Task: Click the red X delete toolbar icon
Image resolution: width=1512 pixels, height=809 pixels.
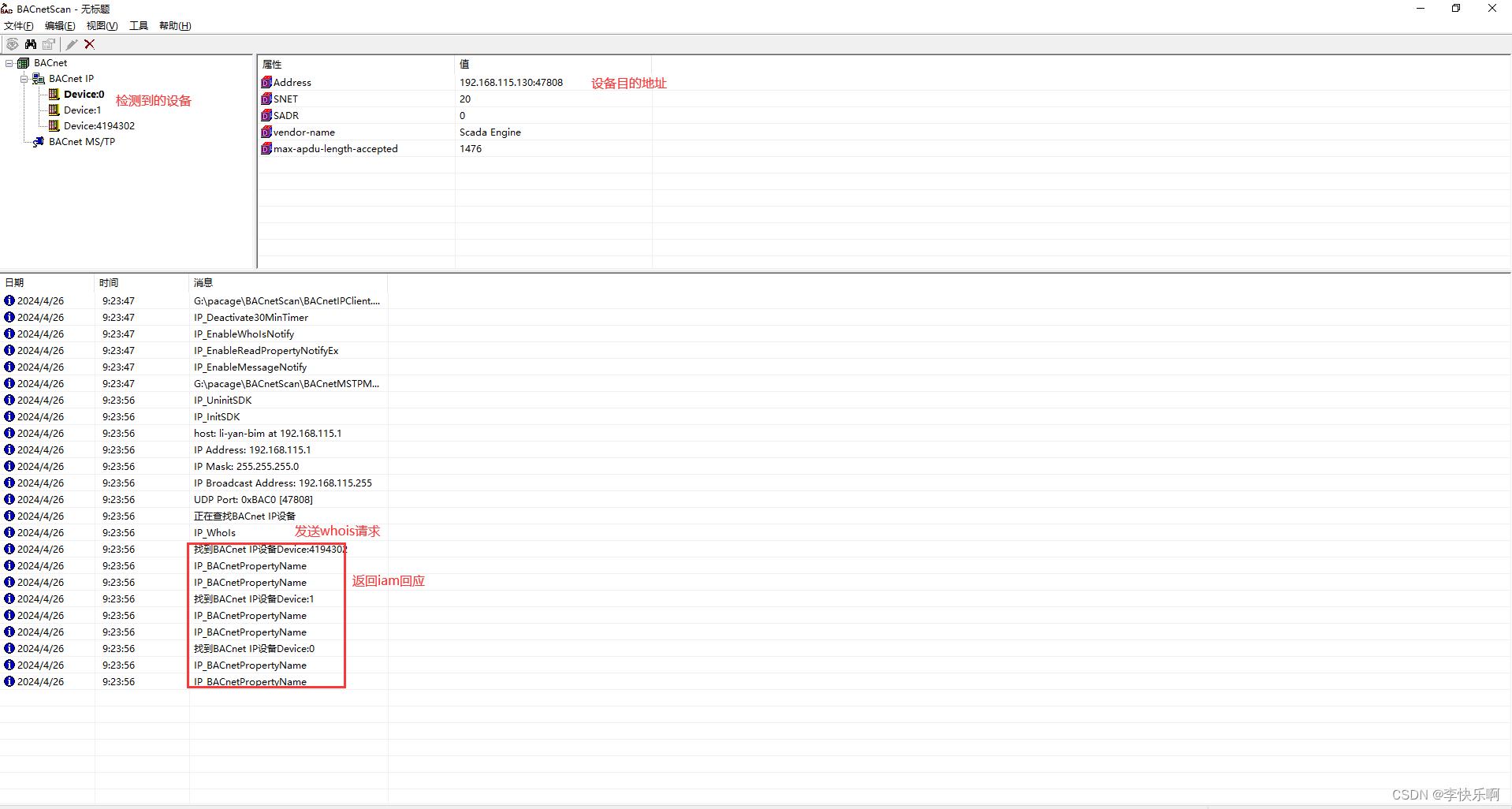Action: pos(90,44)
